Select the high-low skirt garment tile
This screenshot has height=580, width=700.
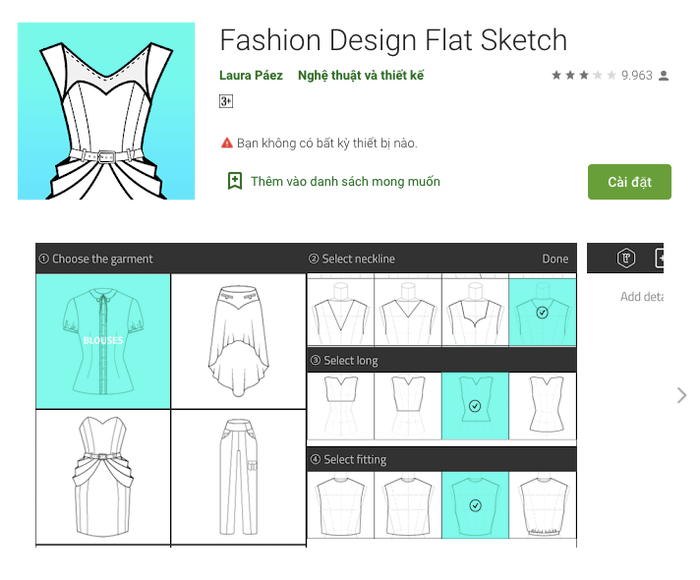click(238, 342)
